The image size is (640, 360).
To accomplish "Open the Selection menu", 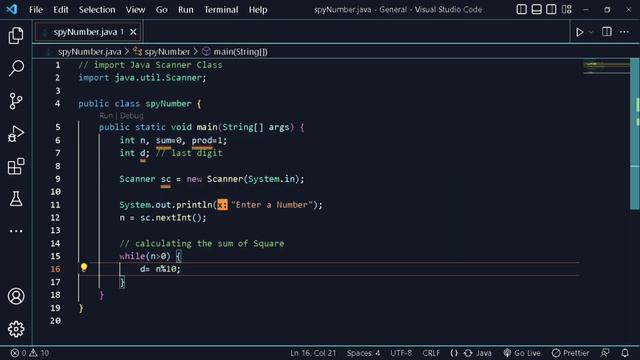I will coord(97,9).
